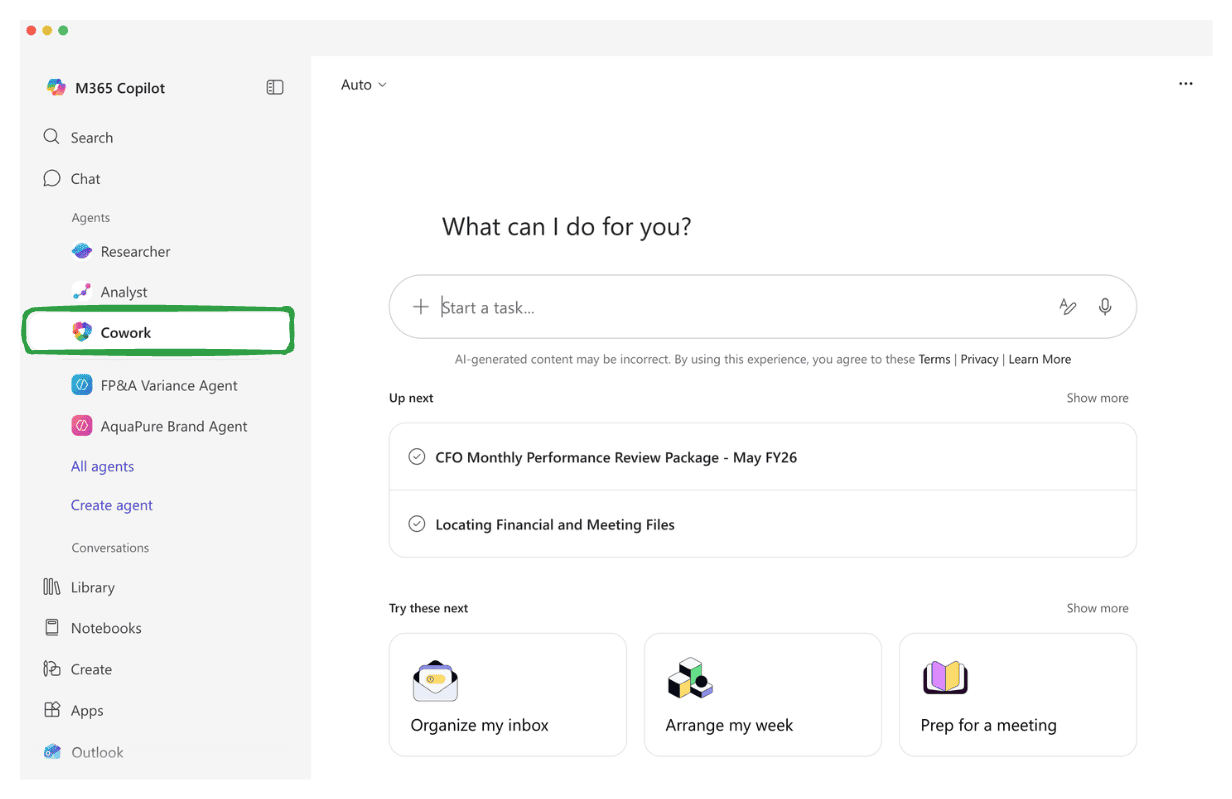This screenshot has width=1232, height=799.
Task: Click the Chat bubble icon
Action: point(52,178)
